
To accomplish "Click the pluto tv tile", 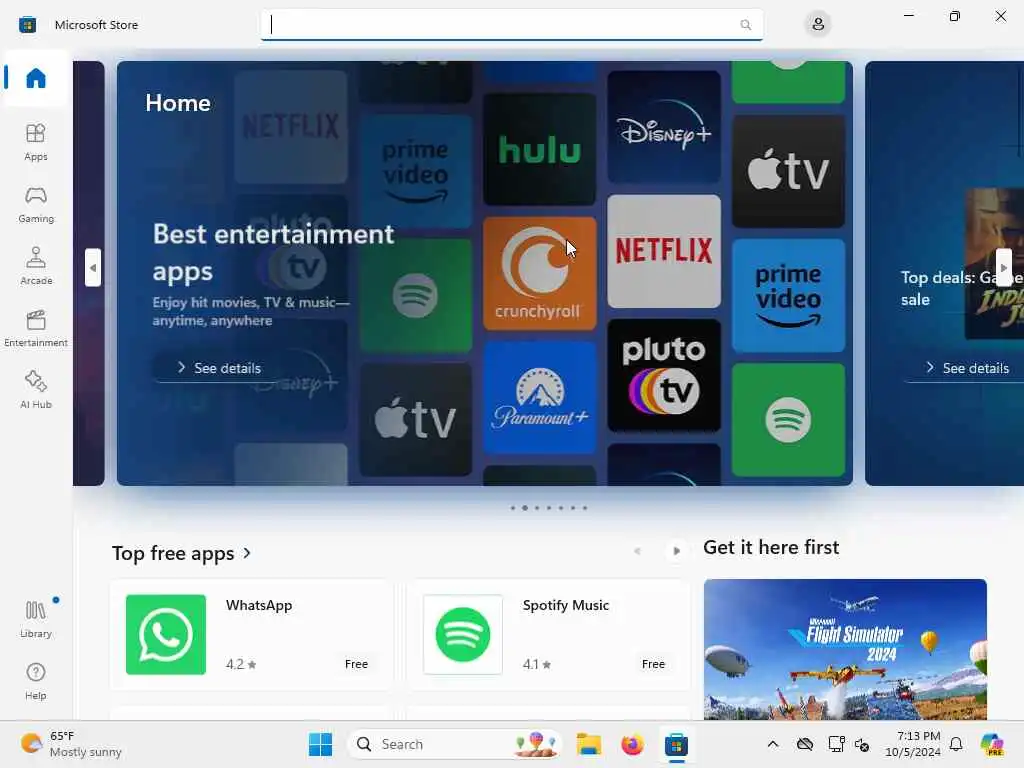I will click(x=664, y=376).
